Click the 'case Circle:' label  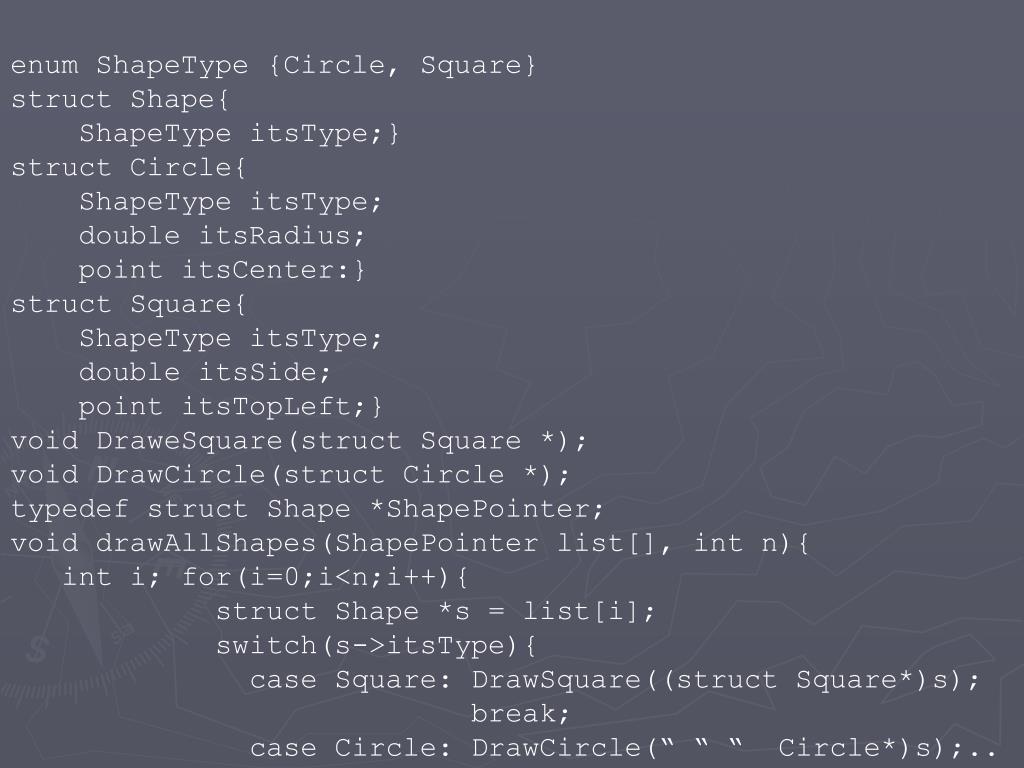click(350, 748)
